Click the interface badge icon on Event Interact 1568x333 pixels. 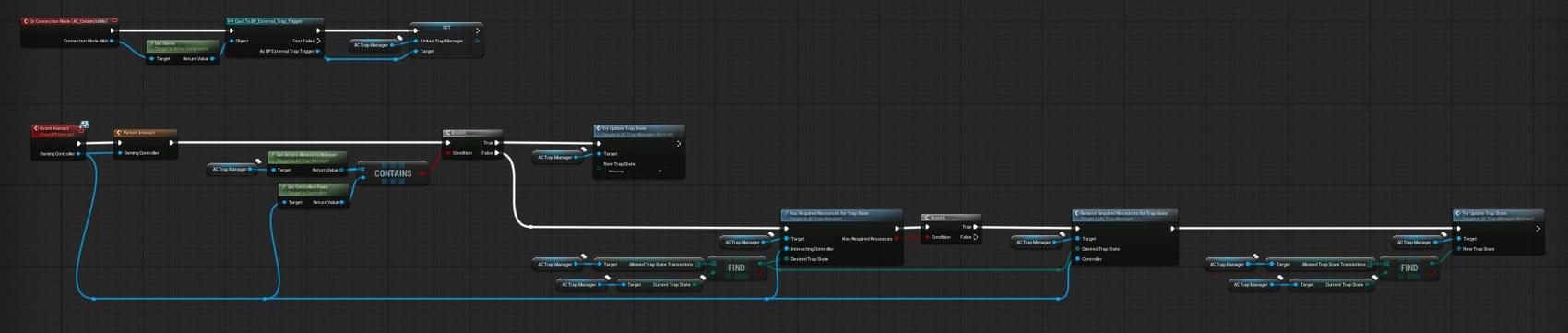pos(84,125)
